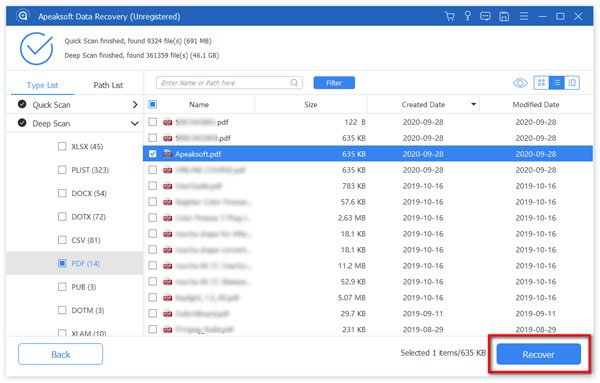Click the "Selected 1 items/635 KB" status text

coord(443,353)
